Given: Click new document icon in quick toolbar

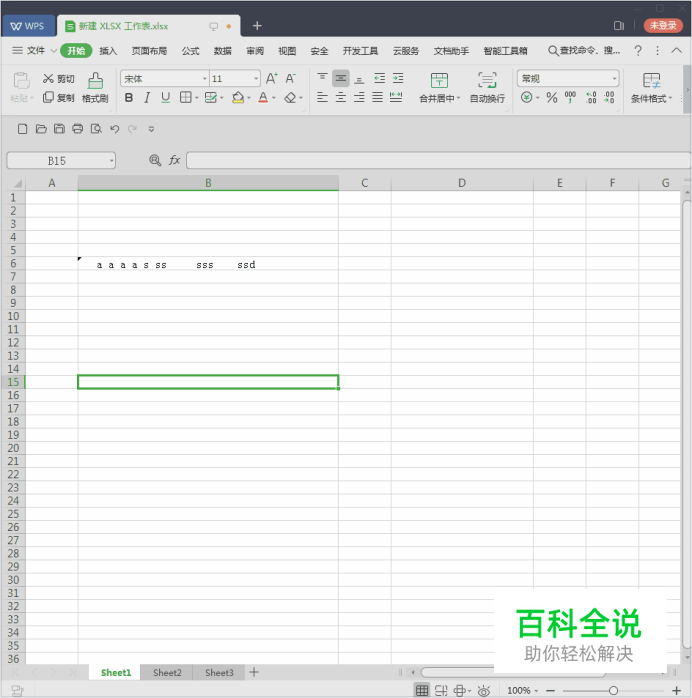Looking at the screenshot, I should tap(22, 129).
